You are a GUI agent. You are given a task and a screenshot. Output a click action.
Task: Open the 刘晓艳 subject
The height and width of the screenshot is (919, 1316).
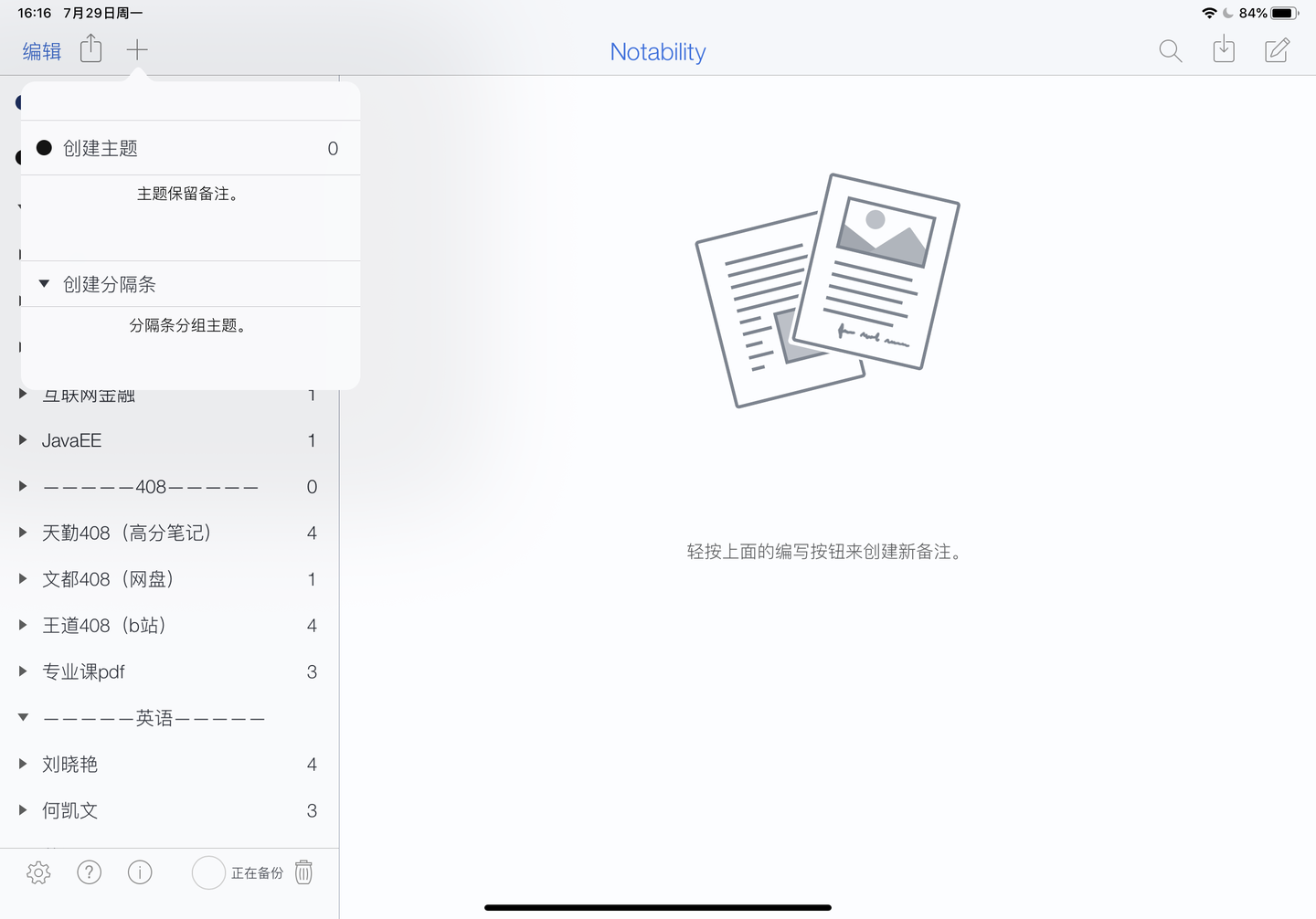[169, 764]
